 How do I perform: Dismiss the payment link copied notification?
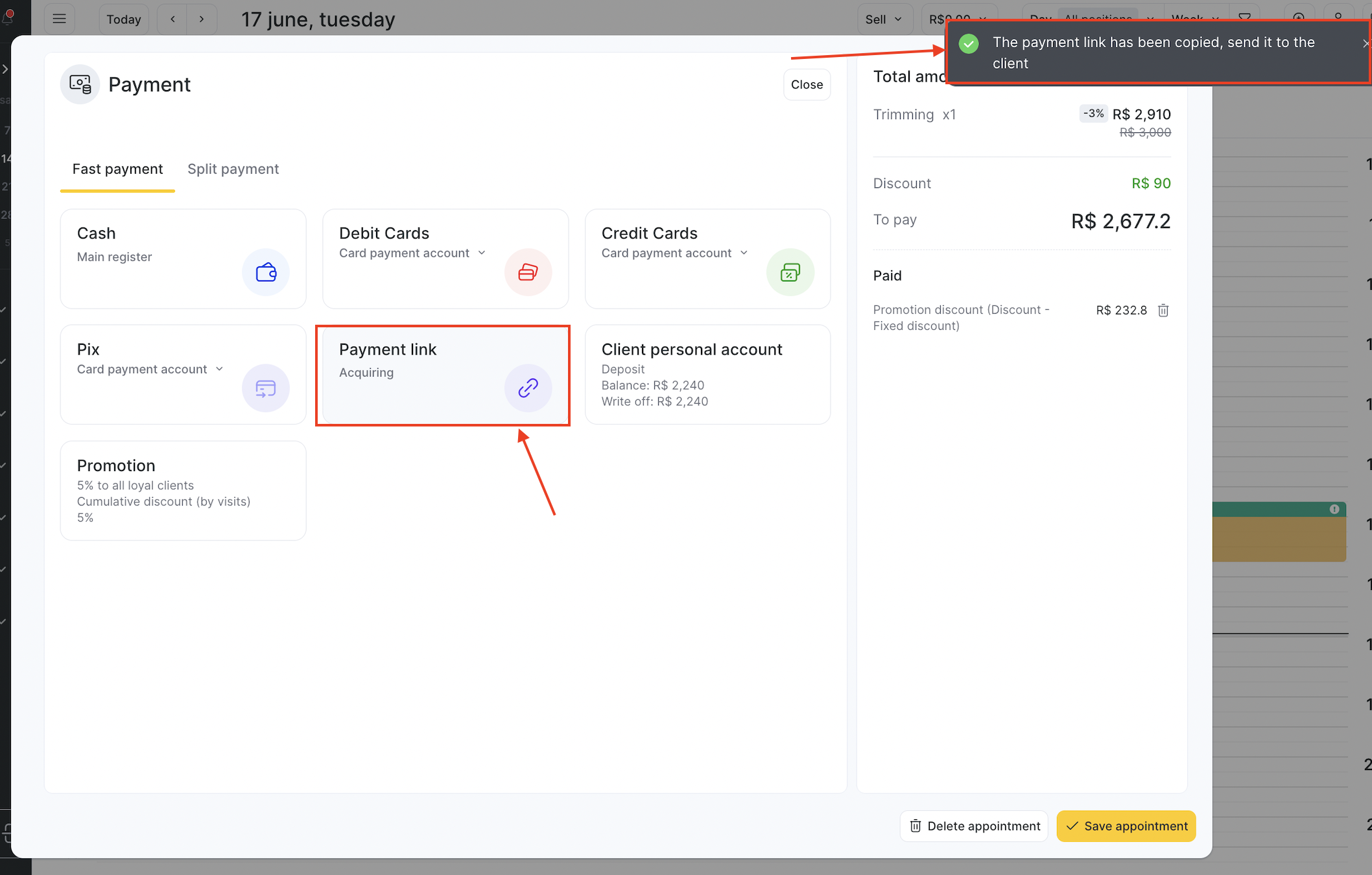(1366, 43)
